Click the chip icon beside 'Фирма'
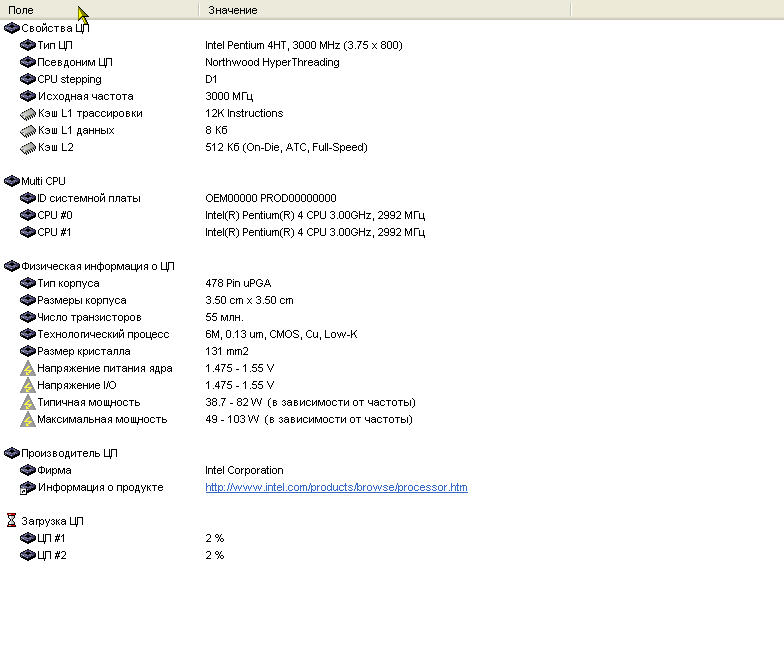This screenshot has height=655, width=784. click(28, 470)
